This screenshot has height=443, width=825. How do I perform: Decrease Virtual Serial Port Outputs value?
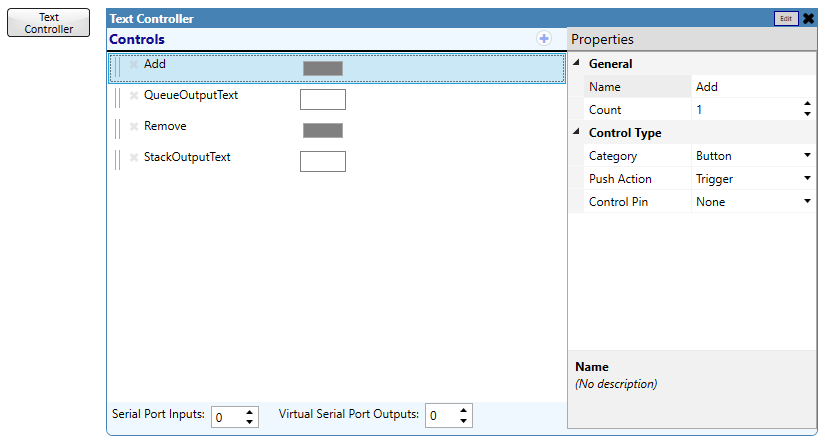pos(463,421)
